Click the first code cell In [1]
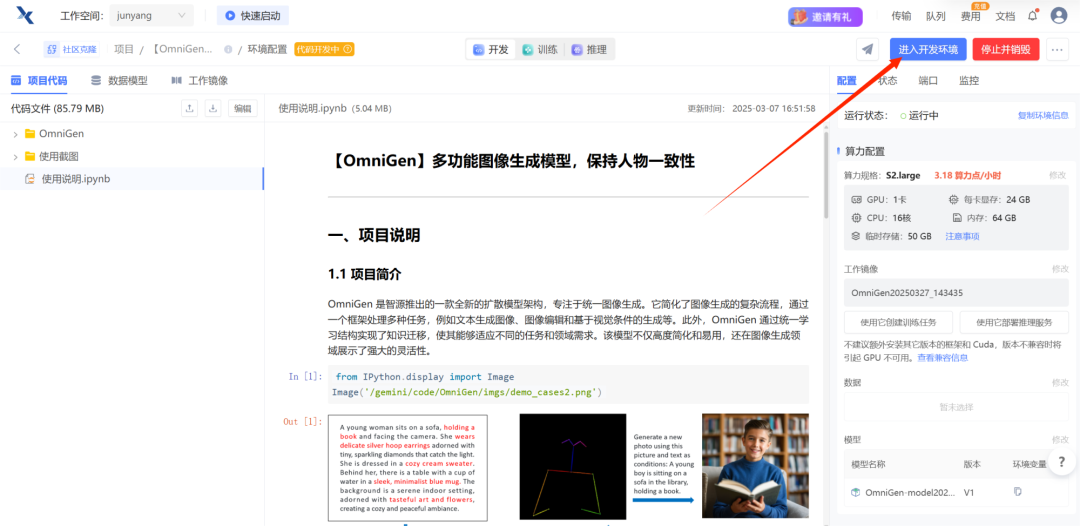The image size is (1080, 526). coord(568,384)
